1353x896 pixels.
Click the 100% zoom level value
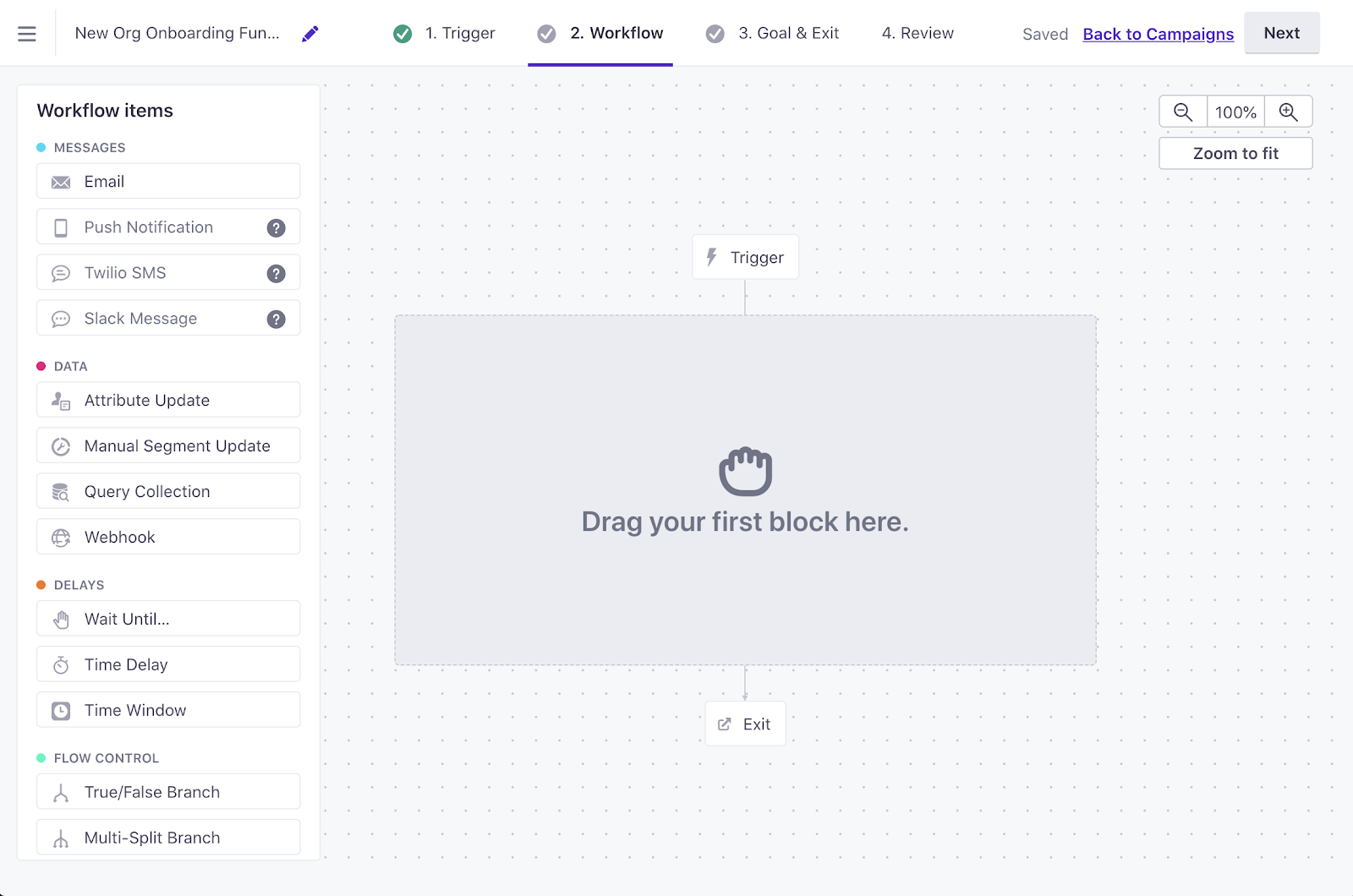click(x=1235, y=112)
